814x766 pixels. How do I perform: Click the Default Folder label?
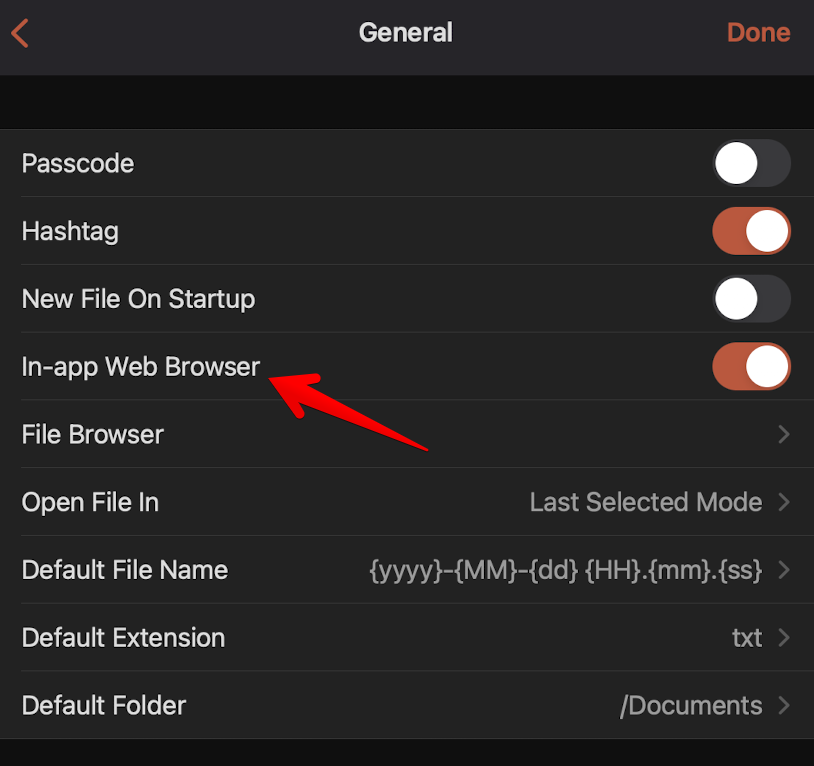click(x=104, y=706)
